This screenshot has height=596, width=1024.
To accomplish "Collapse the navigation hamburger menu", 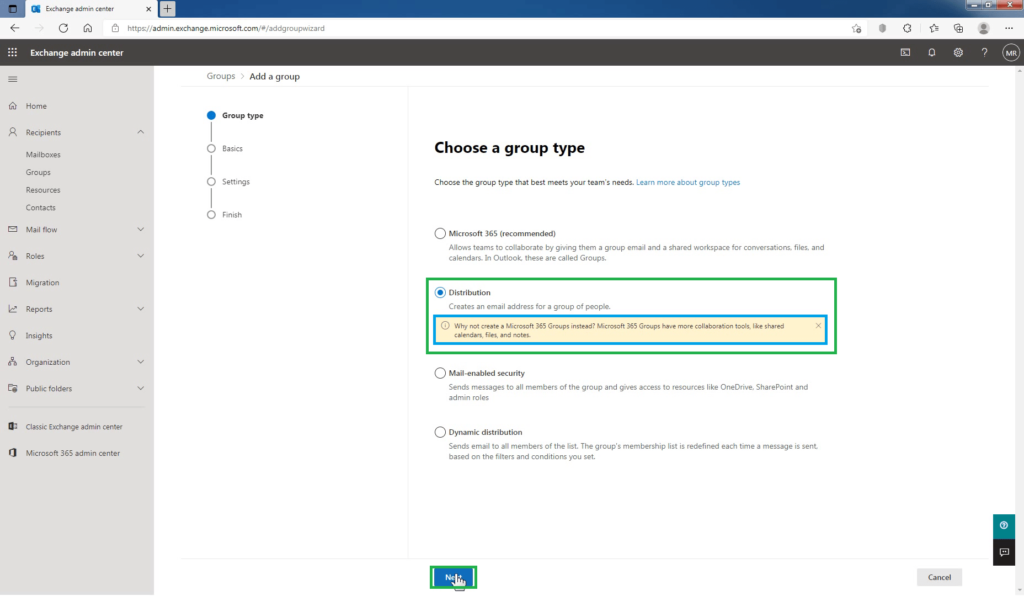I will click(12, 79).
